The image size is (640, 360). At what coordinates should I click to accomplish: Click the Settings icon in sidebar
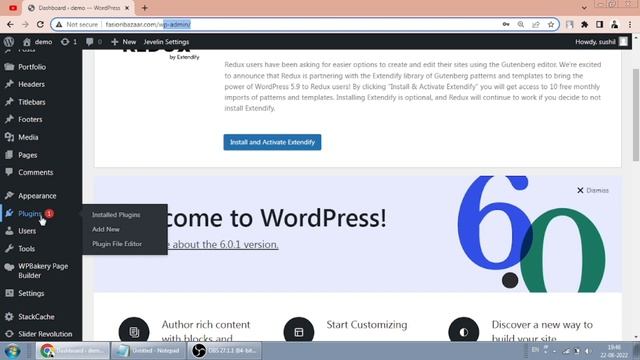pyautogui.click(x=9, y=293)
